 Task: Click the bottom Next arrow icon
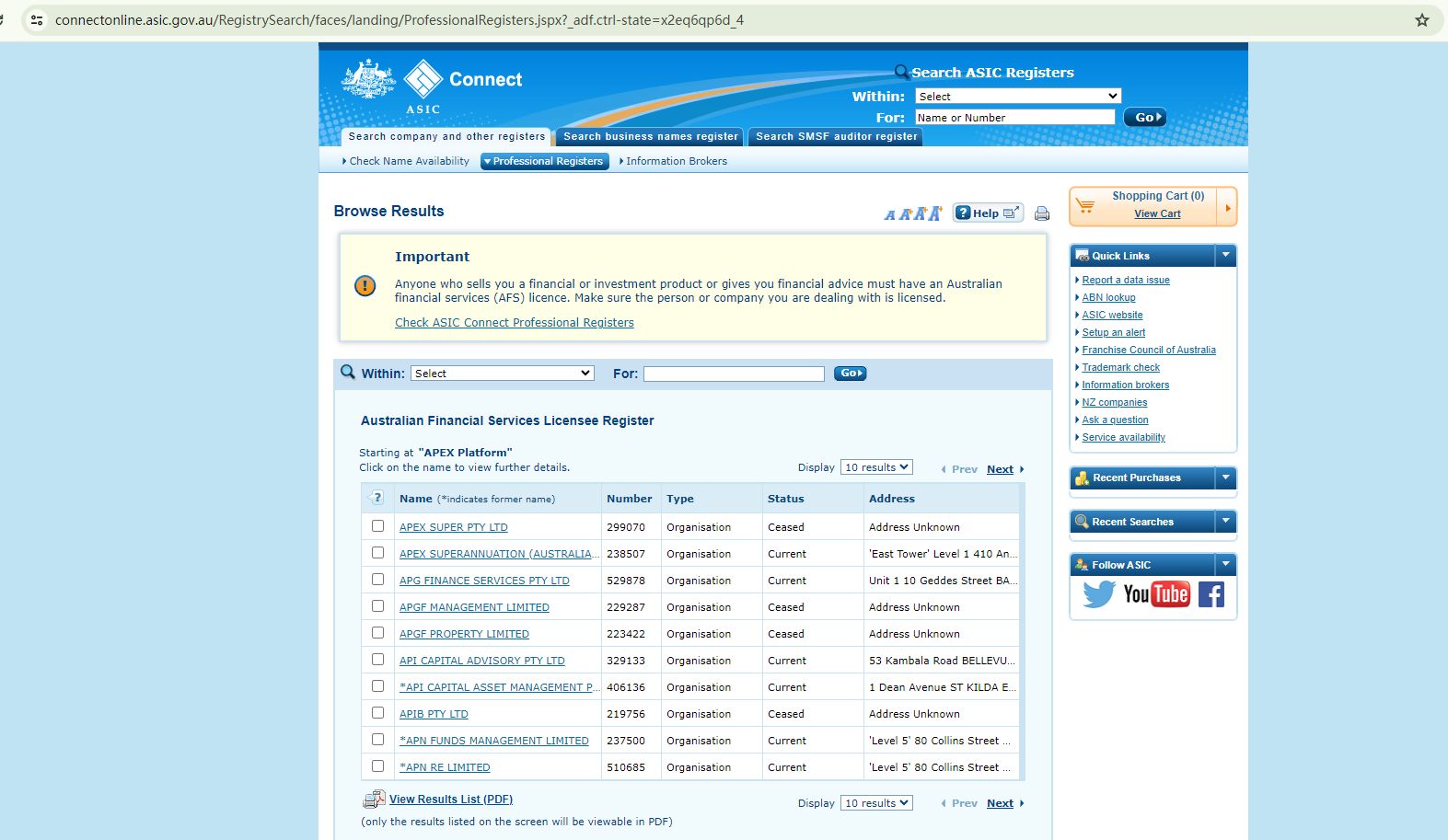tap(1022, 803)
